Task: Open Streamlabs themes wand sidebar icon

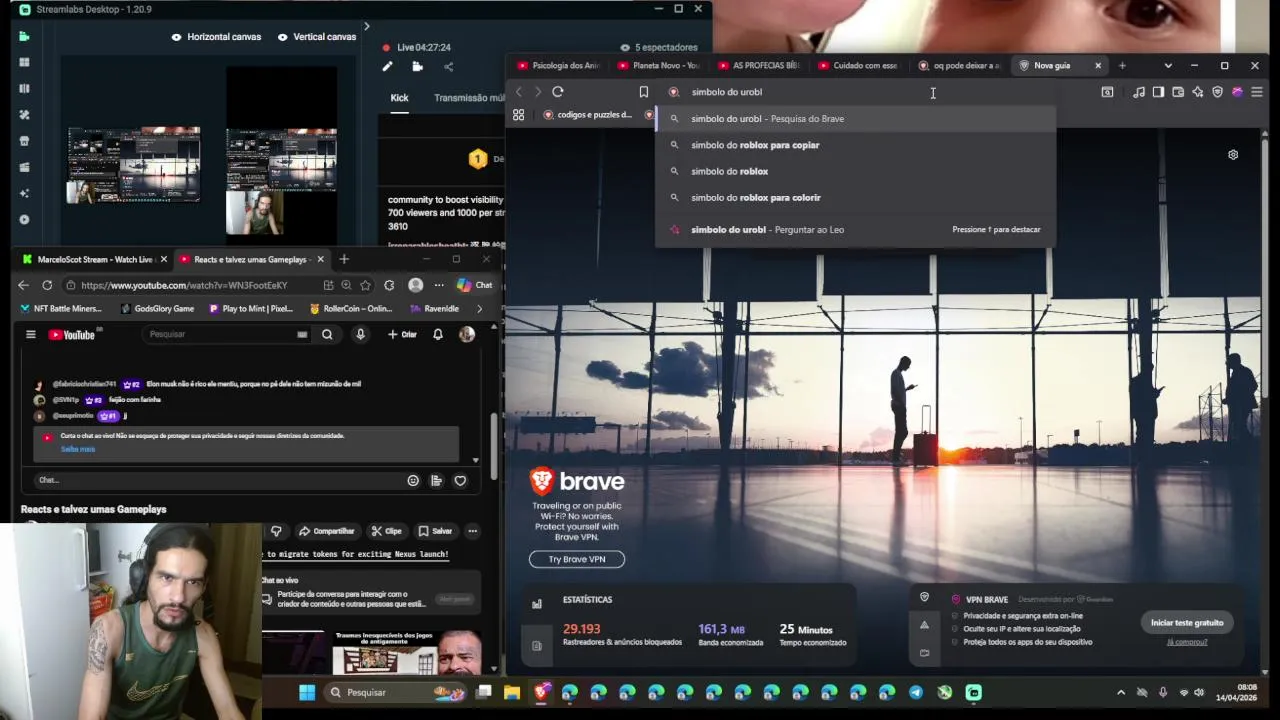Action: [24, 115]
